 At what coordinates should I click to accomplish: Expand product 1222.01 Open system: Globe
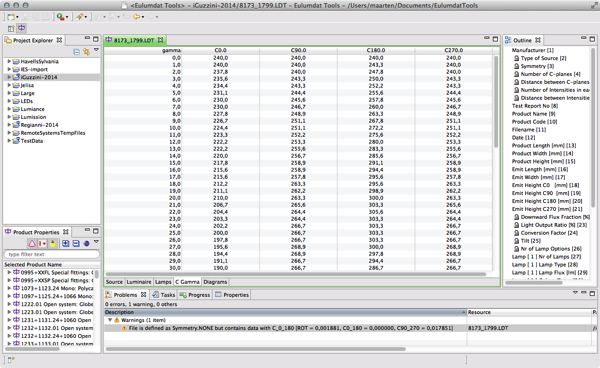pos(9,304)
